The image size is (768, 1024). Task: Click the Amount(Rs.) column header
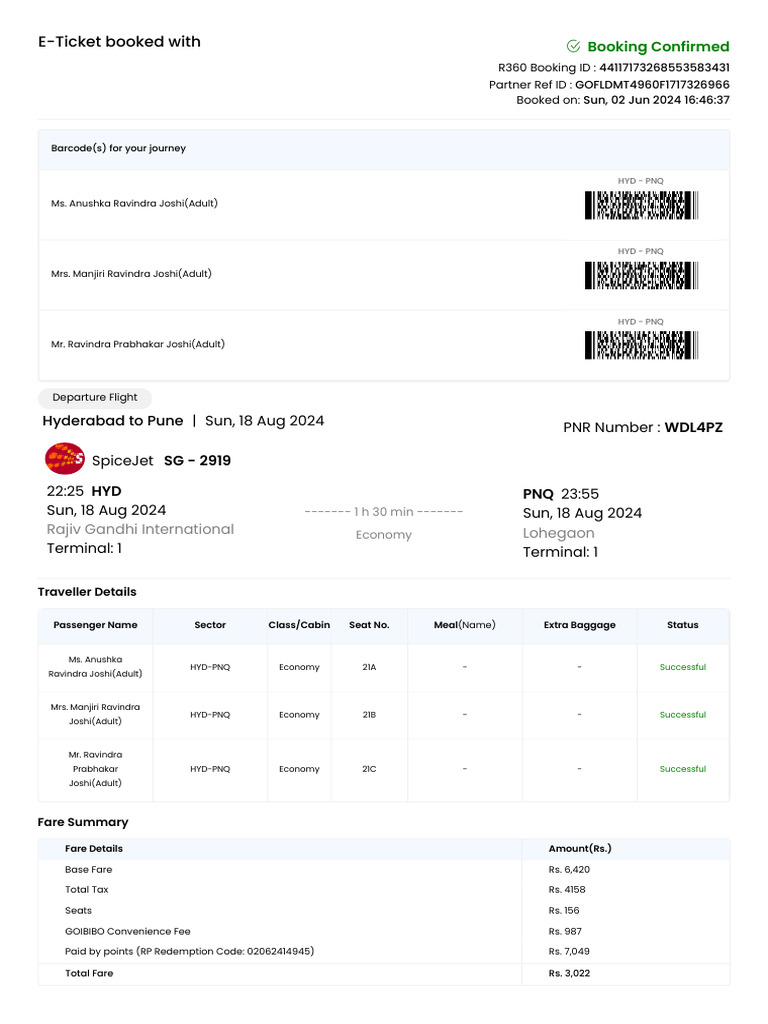pos(580,848)
